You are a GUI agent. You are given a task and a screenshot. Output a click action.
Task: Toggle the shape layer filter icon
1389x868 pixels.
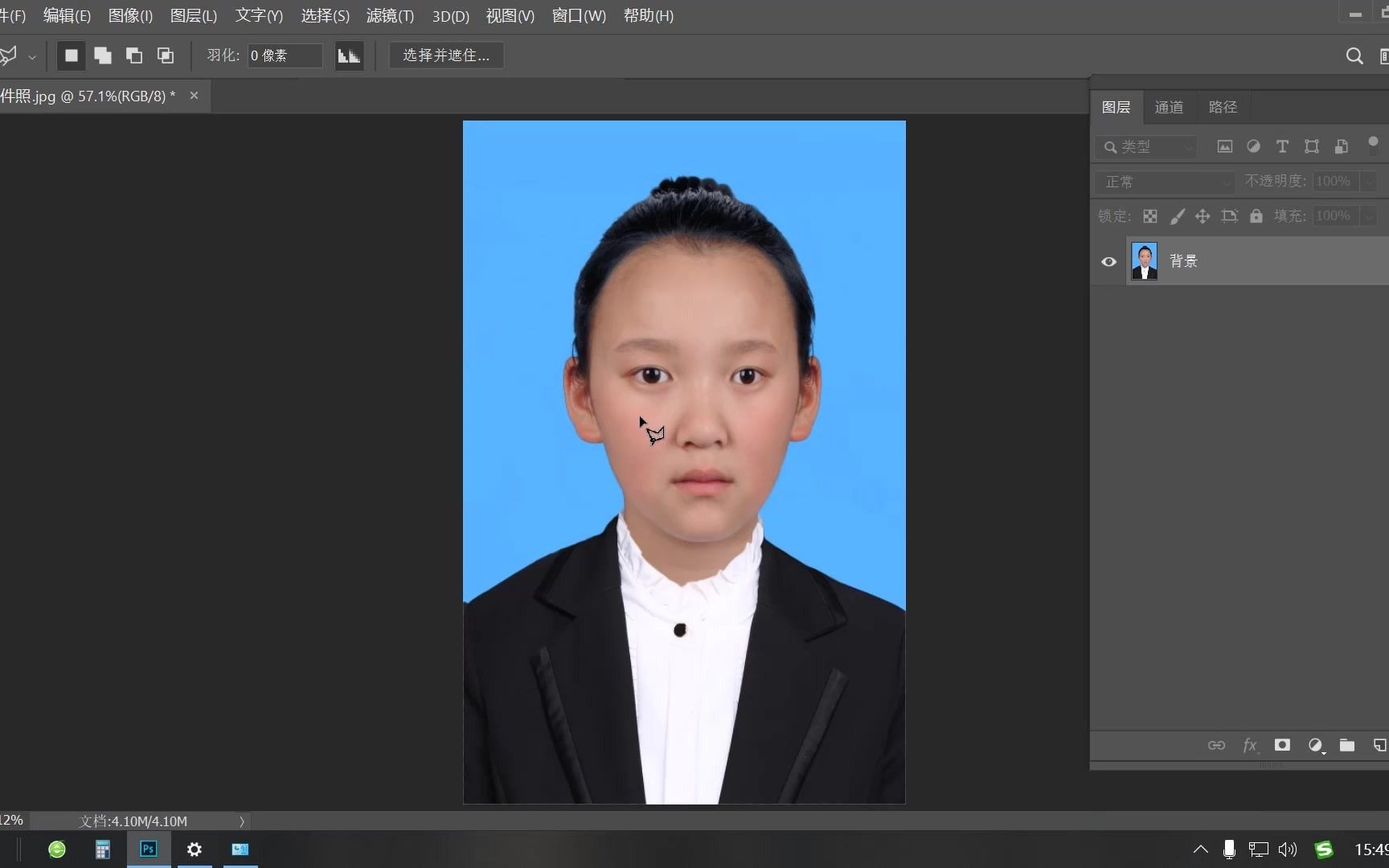1312,146
